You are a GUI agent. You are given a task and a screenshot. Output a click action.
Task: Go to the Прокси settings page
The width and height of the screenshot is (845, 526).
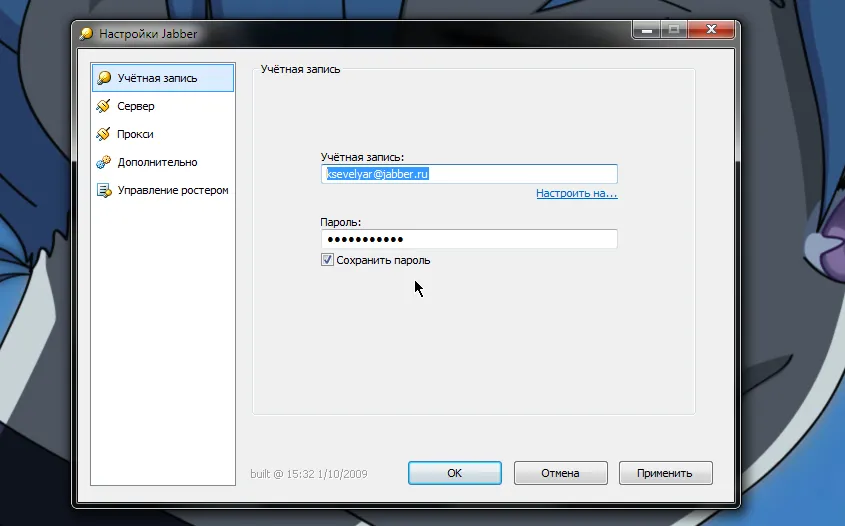click(163, 134)
